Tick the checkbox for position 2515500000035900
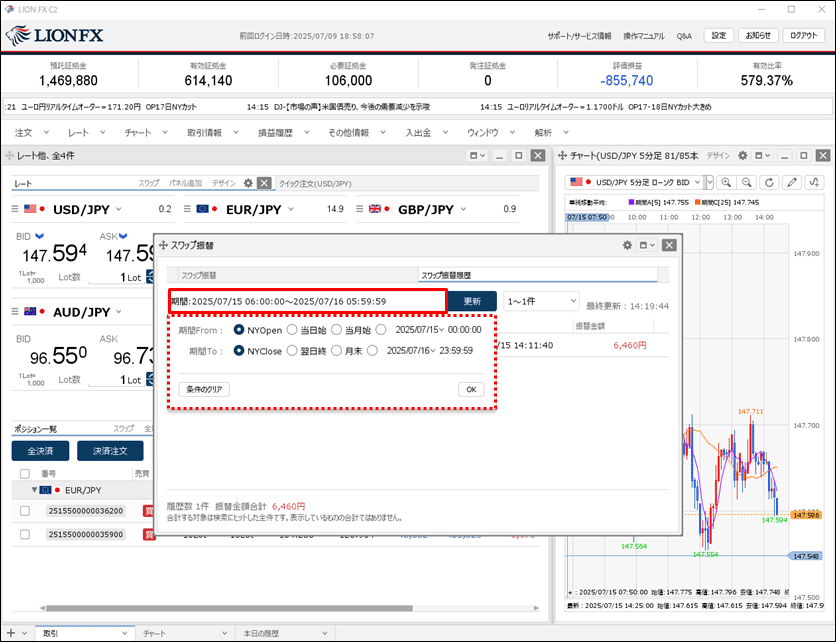Screen dimensions: 836x642 25,534
